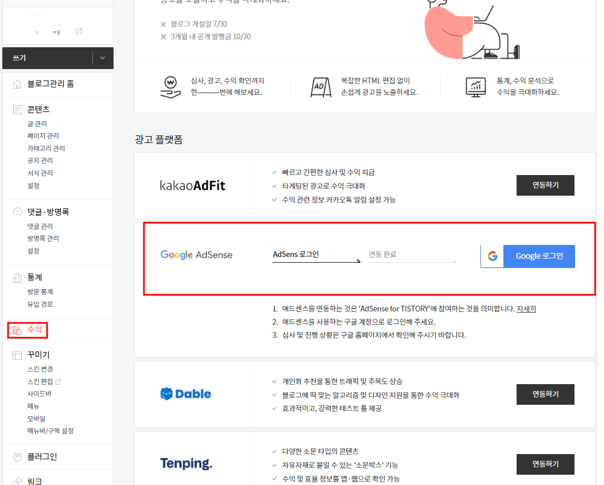Viewport: 604px width, 485px height.
Task: Open 블로그관리 홈 menu label
Action: (50, 84)
